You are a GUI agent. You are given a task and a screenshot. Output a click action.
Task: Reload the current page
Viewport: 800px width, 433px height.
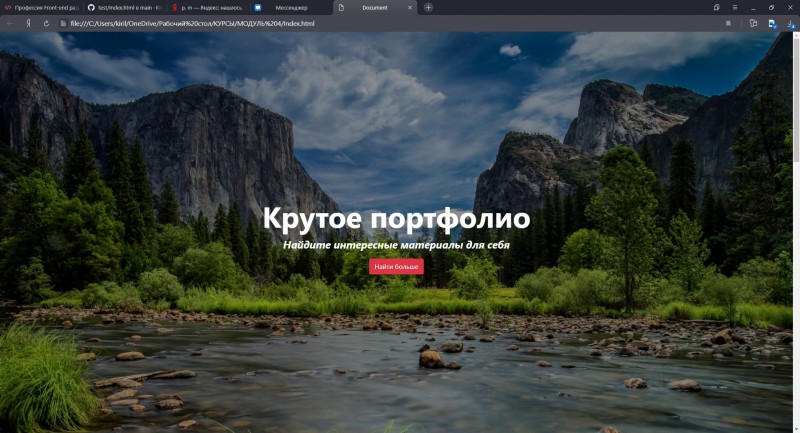click(46, 23)
